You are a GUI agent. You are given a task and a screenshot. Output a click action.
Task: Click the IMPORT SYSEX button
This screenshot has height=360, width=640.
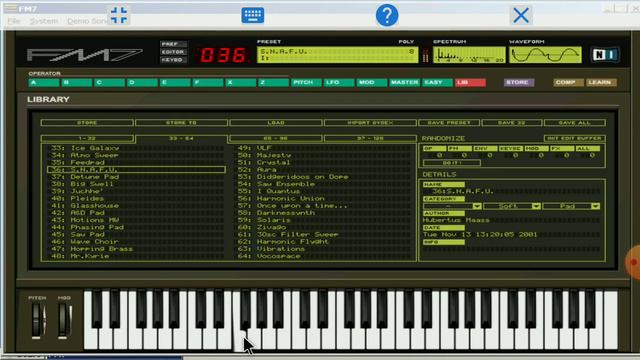coord(370,122)
